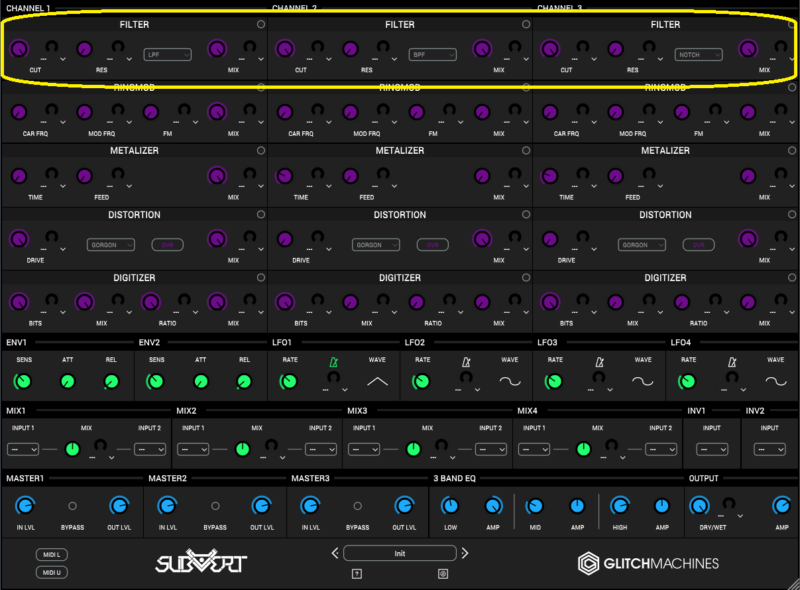The image size is (800, 590).
Task: Click the Glitchmachines logo
Action: pos(648,563)
